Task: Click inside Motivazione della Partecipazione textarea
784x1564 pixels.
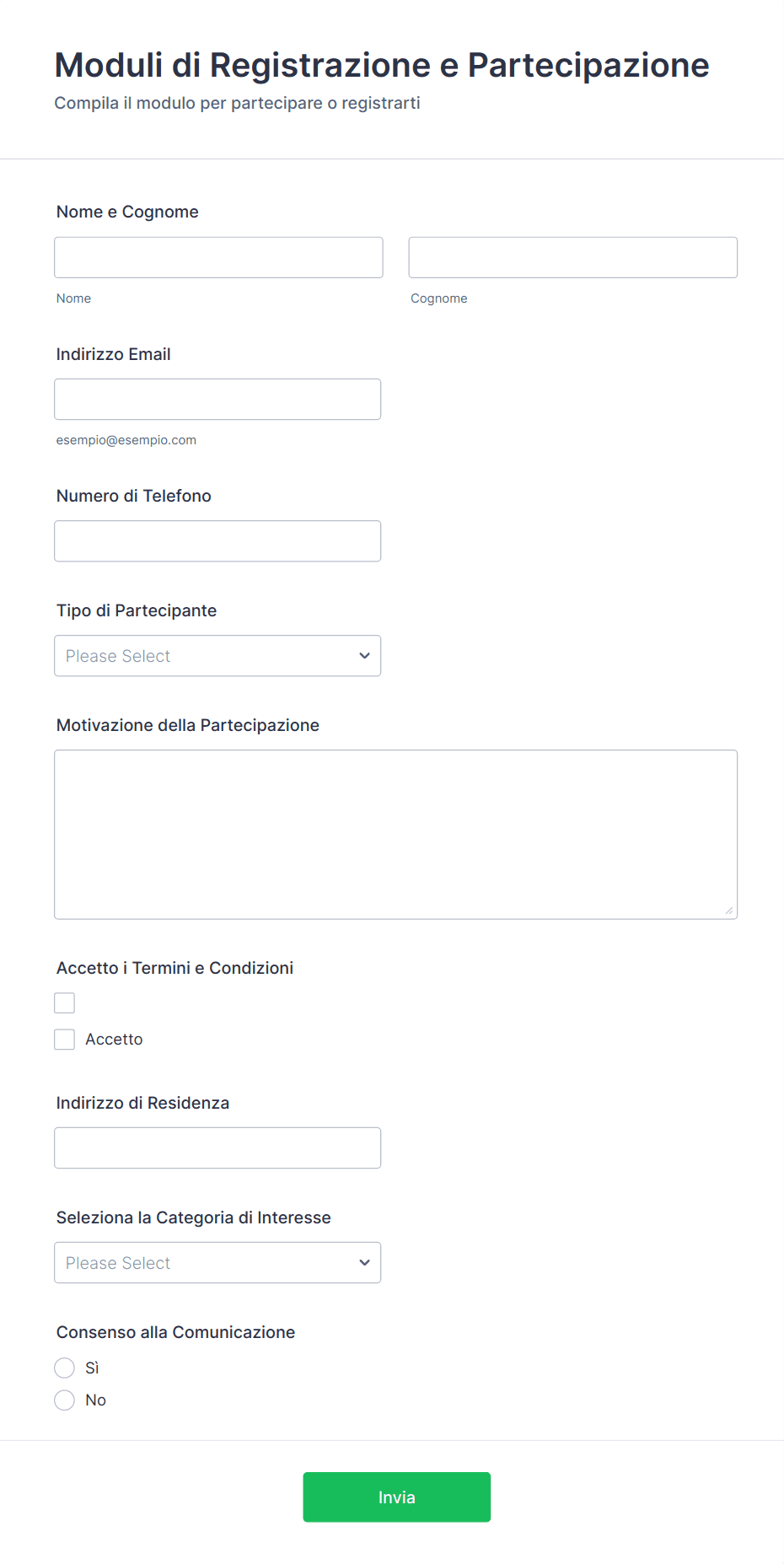Action: point(395,834)
